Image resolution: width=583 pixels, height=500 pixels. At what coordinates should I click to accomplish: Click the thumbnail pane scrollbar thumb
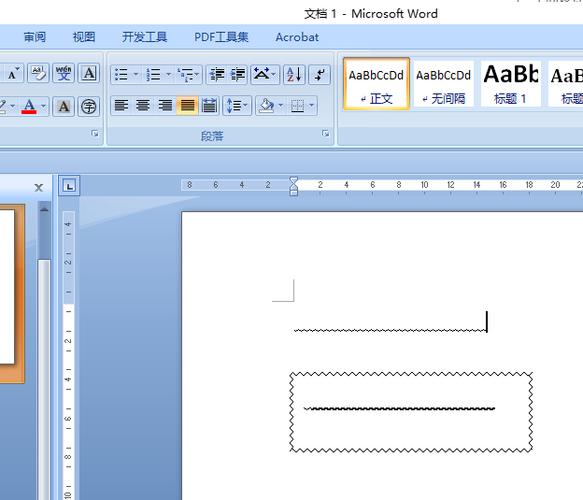(44, 379)
